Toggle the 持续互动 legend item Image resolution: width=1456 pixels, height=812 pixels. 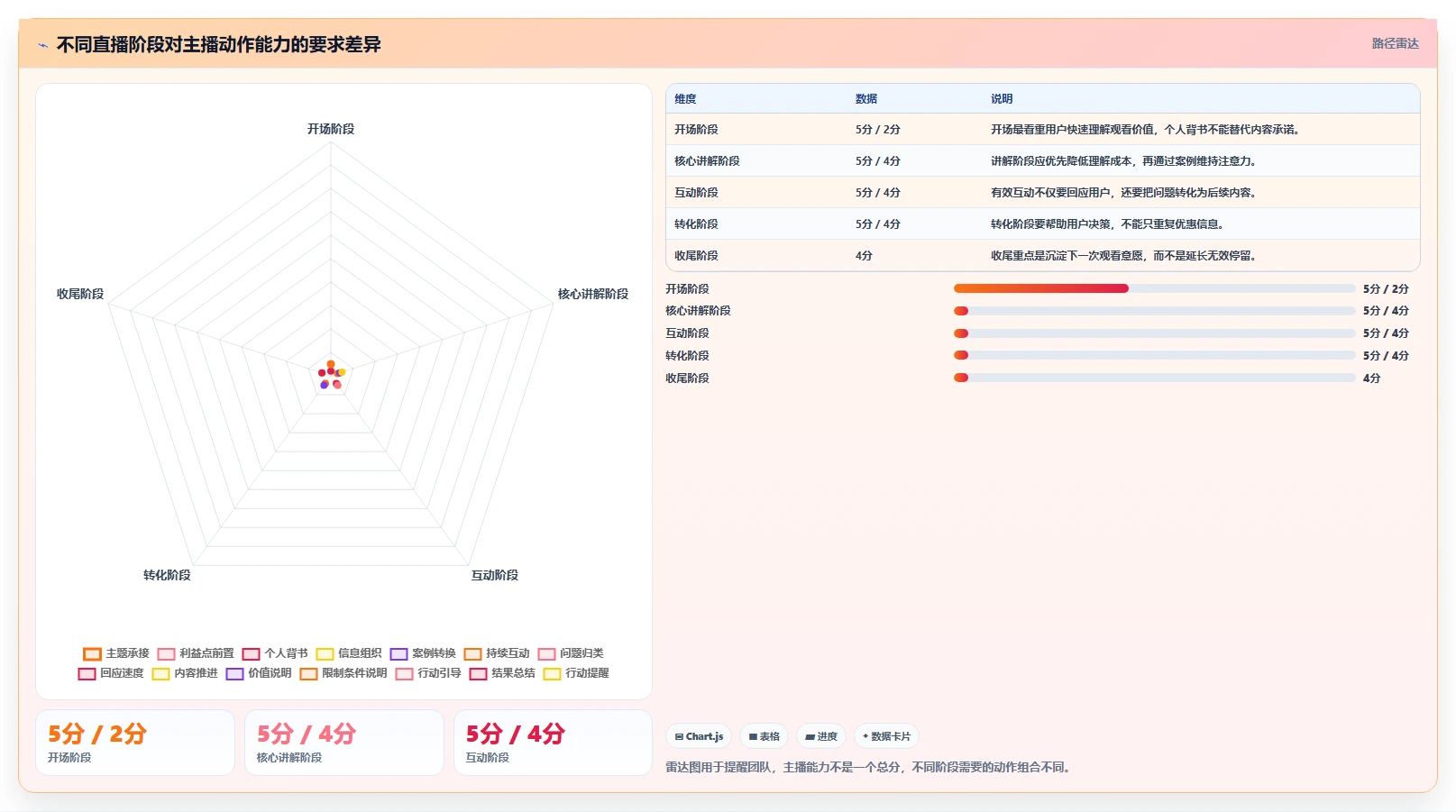[497, 653]
